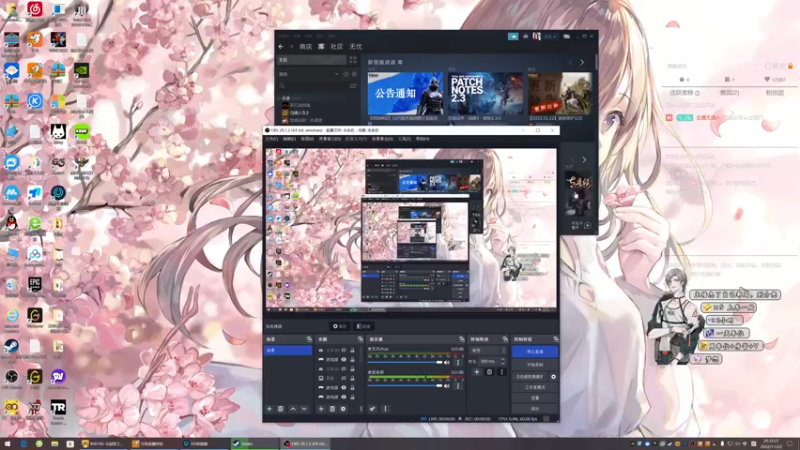Adjust desktop audio volume slider
This screenshot has width=800, height=450.
click(405, 386)
